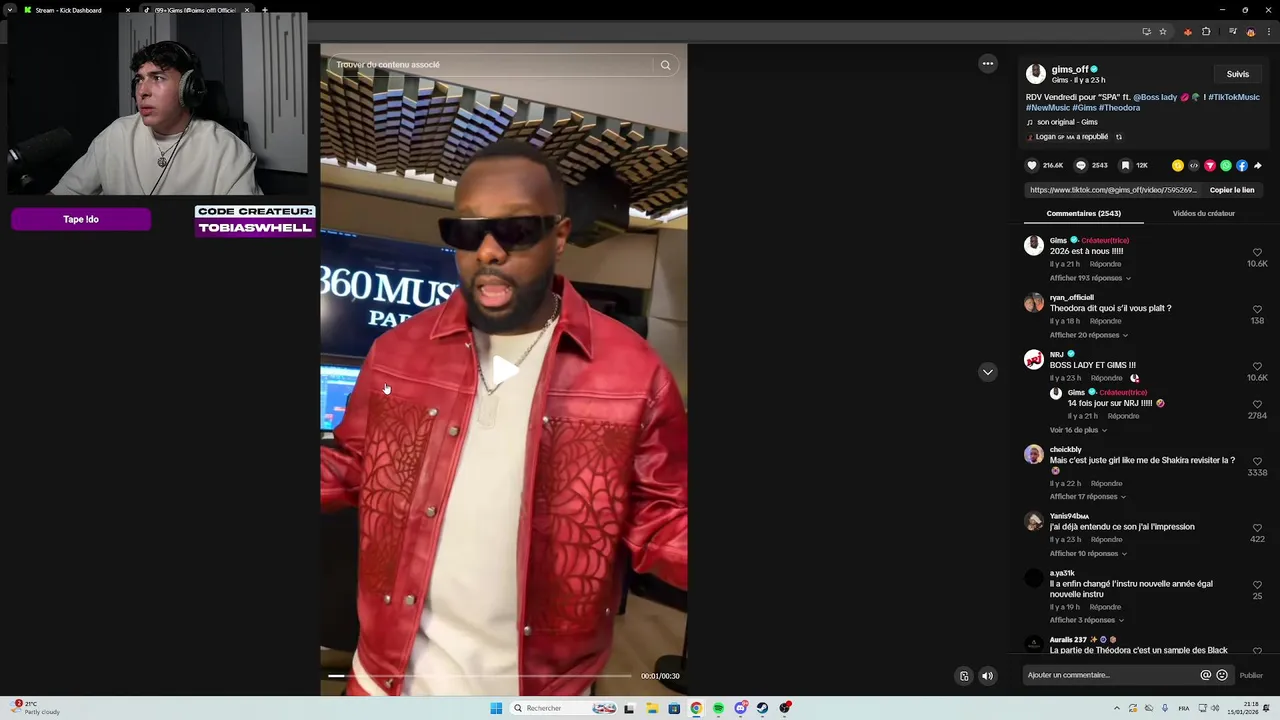Focus the 'Trouver du contenu associé' search field
Image resolution: width=1280 pixels, height=720 pixels.
pyautogui.click(x=490, y=65)
